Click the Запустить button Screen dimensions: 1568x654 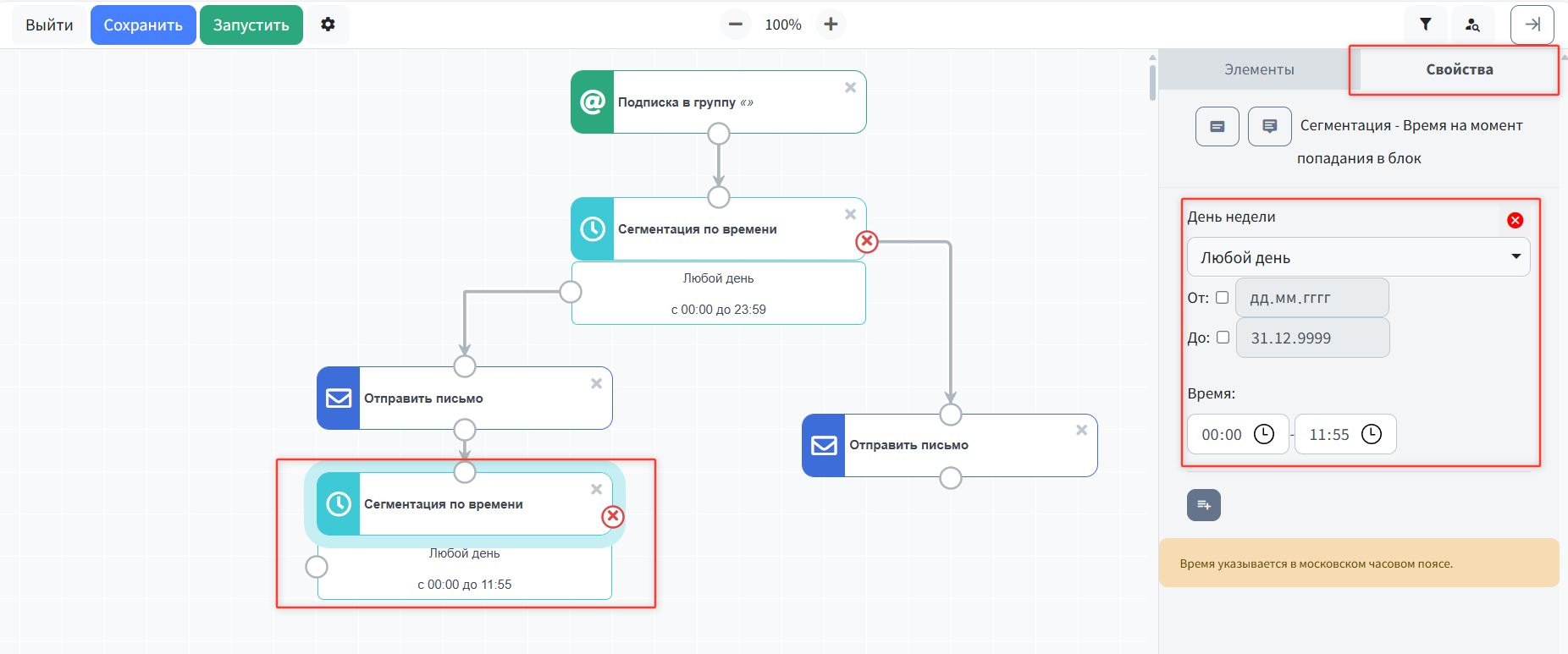tap(251, 25)
